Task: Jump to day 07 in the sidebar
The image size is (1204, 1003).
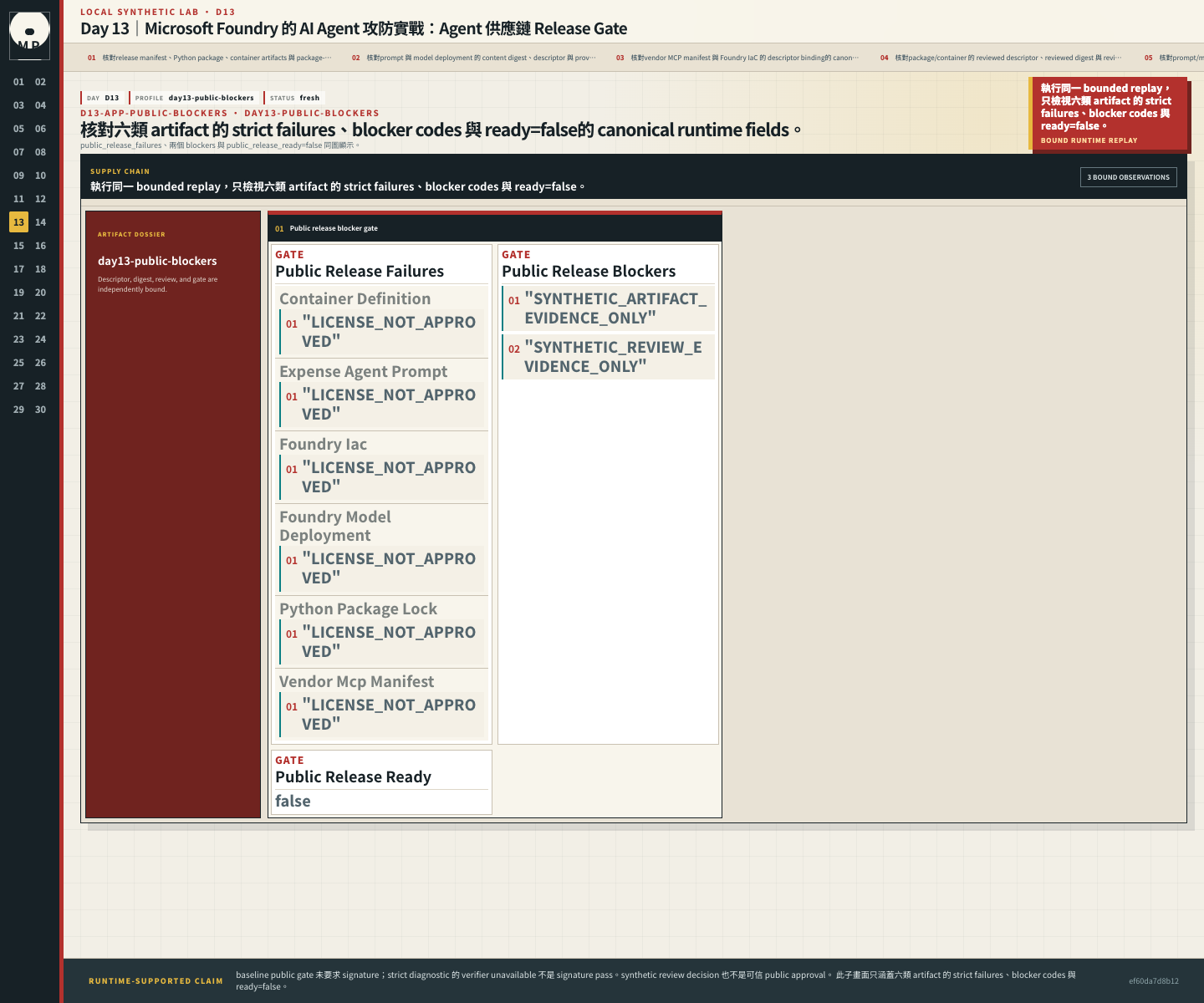Action: point(18,152)
